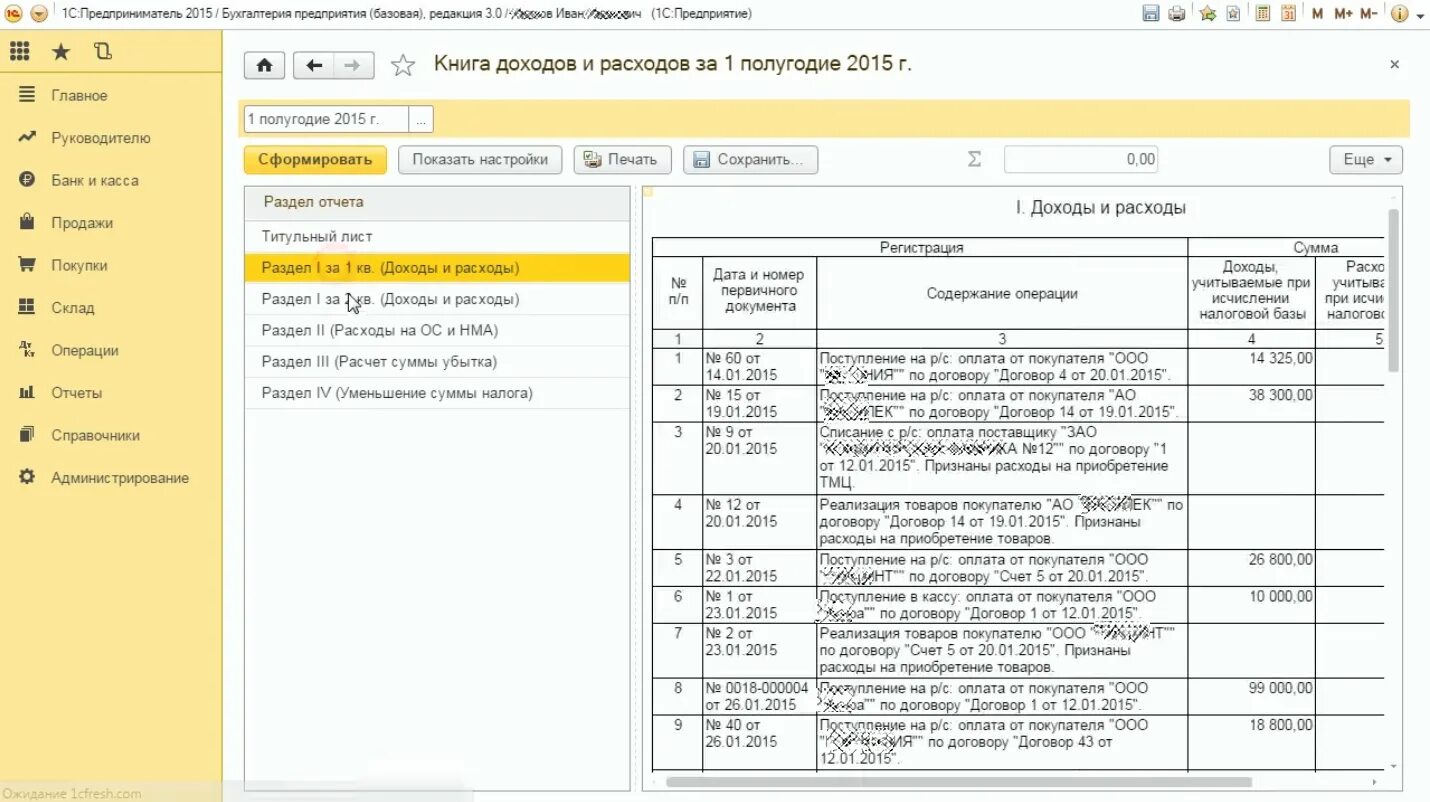Click the report's vertical scrollbar
The width and height of the screenshot is (1430, 802).
1394,290
